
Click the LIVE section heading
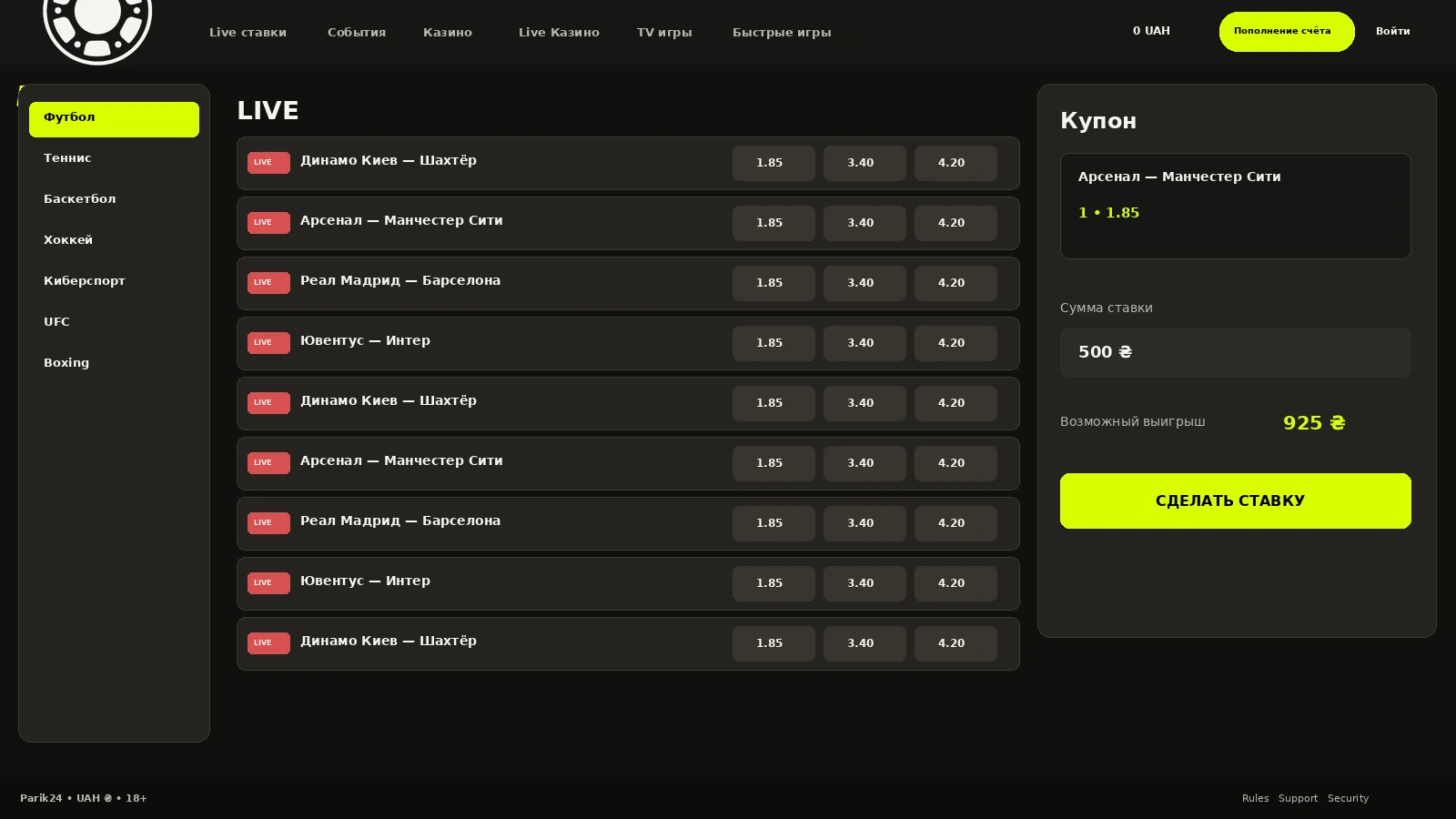tap(268, 111)
